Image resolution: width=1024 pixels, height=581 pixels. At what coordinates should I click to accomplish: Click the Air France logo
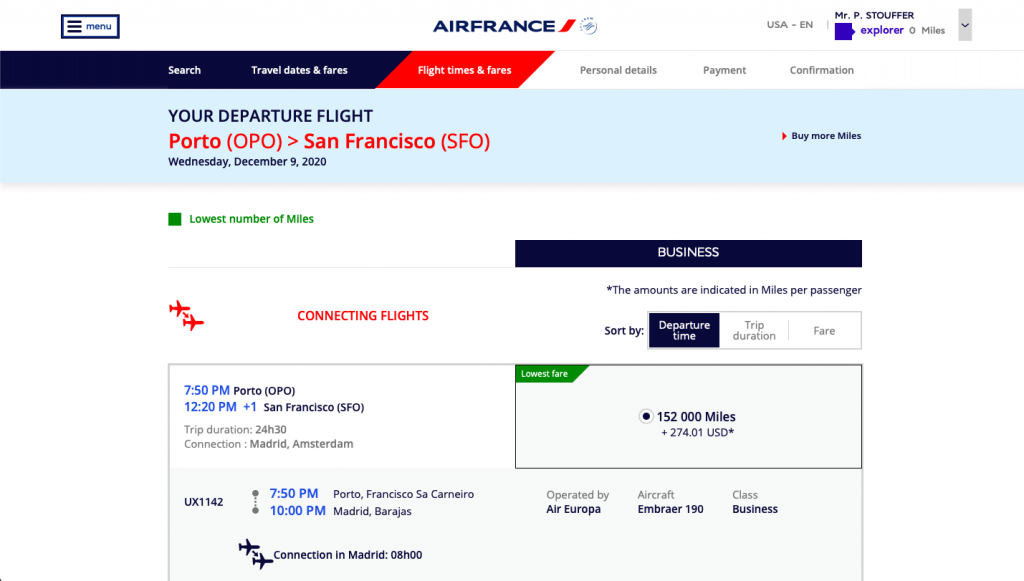(x=504, y=26)
